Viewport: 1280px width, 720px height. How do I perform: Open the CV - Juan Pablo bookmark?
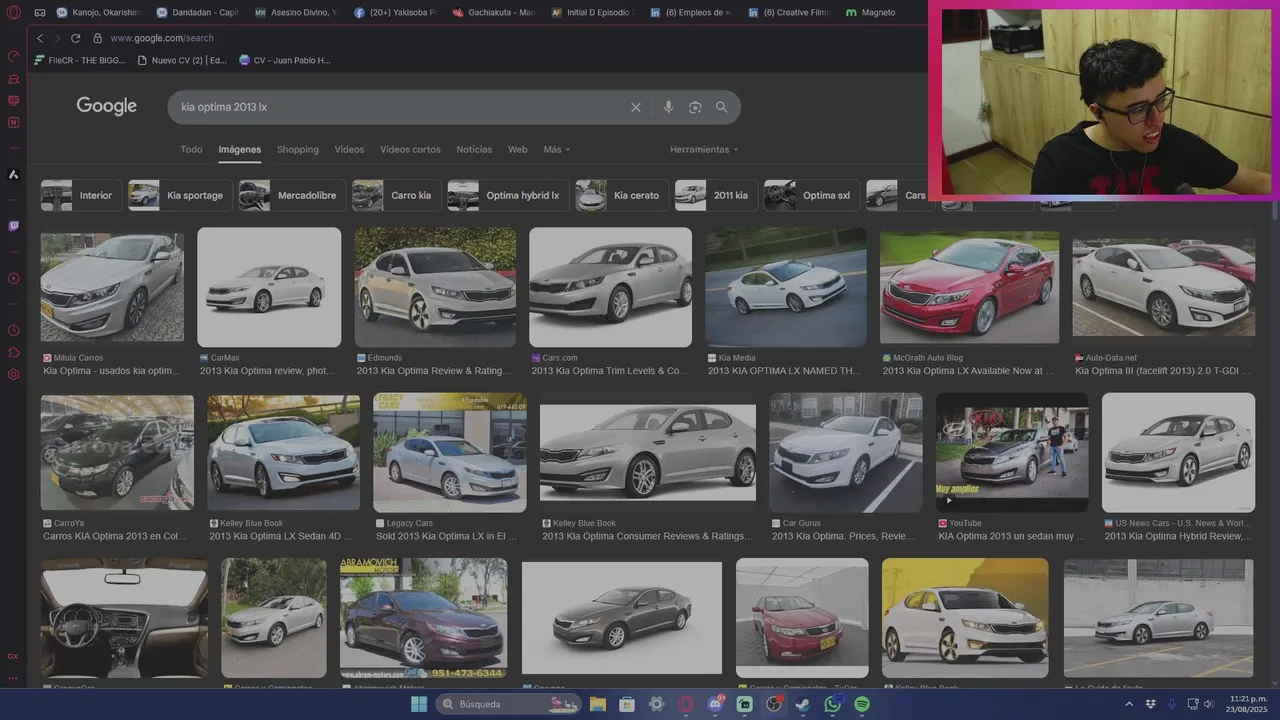click(285, 60)
